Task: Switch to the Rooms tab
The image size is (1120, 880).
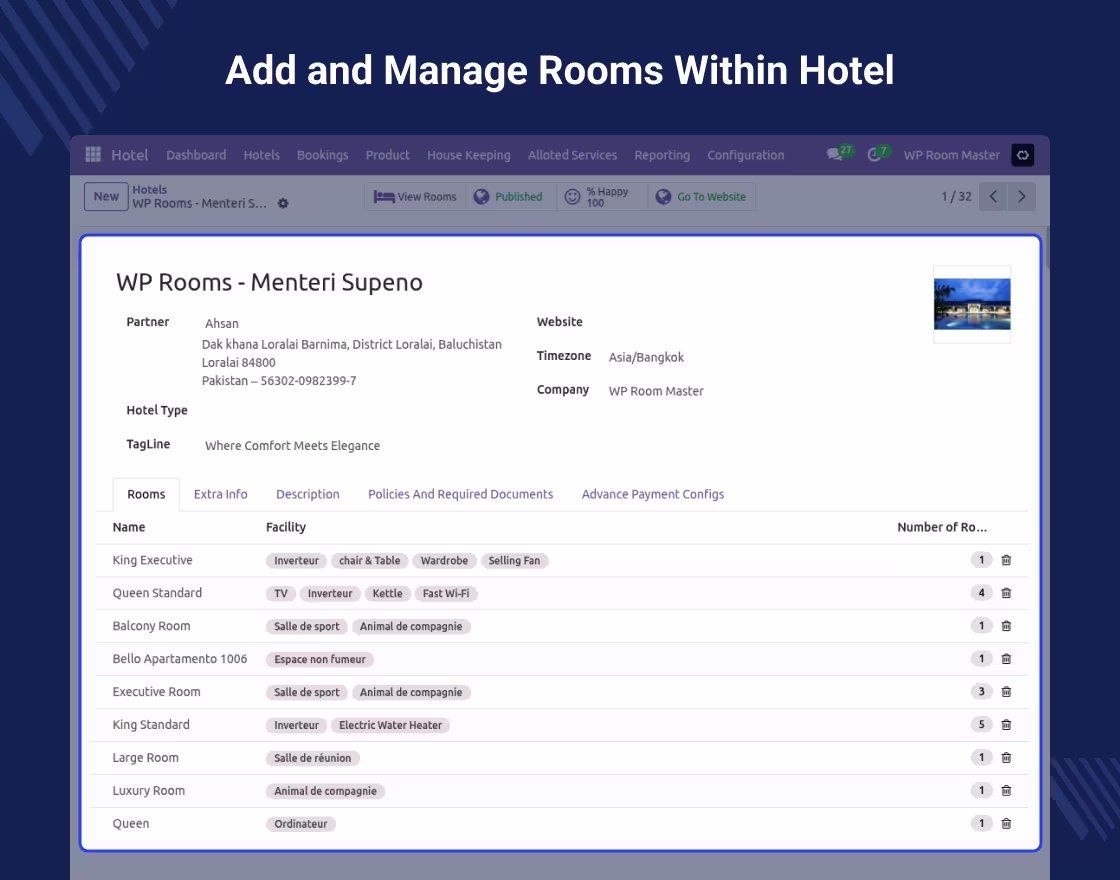Action: click(x=146, y=494)
